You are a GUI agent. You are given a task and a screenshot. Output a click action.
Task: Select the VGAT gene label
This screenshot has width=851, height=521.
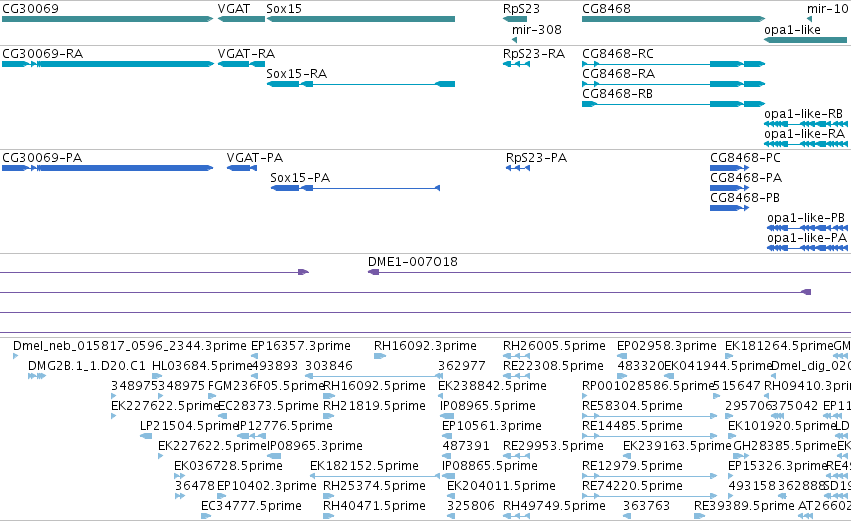click(234, 9)
